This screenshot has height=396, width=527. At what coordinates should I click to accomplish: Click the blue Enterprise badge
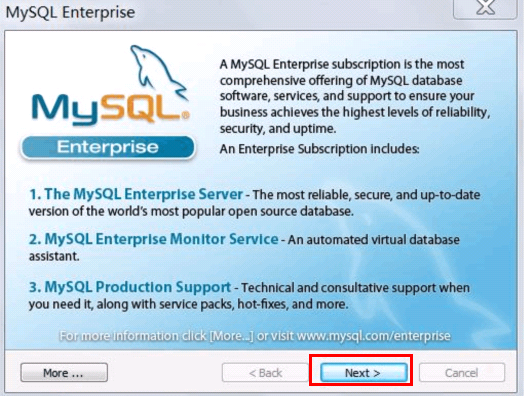(108, 147)
